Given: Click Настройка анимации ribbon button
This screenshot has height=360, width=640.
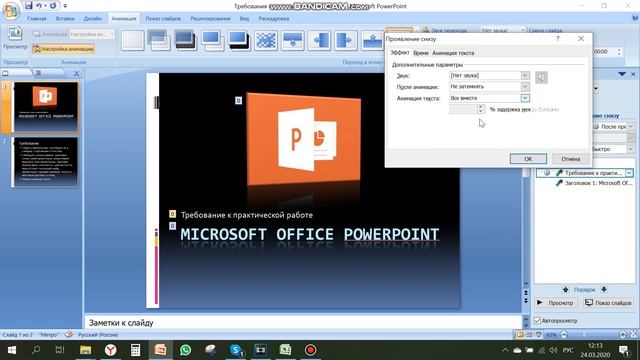Looking at the screenshot, I should (x=63, y=49).
